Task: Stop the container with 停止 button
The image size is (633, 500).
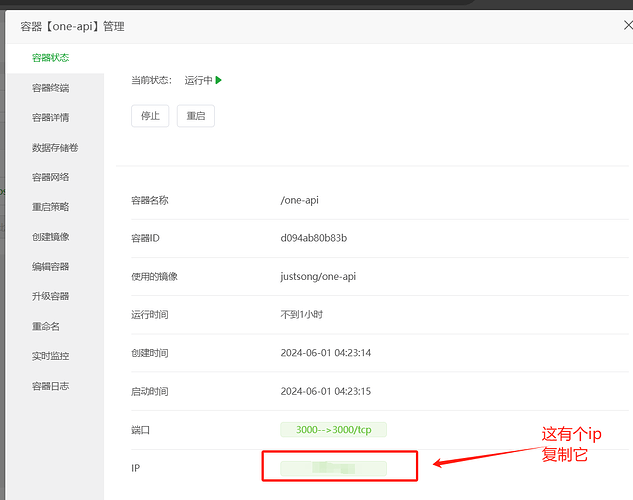Action: (150, 116)
